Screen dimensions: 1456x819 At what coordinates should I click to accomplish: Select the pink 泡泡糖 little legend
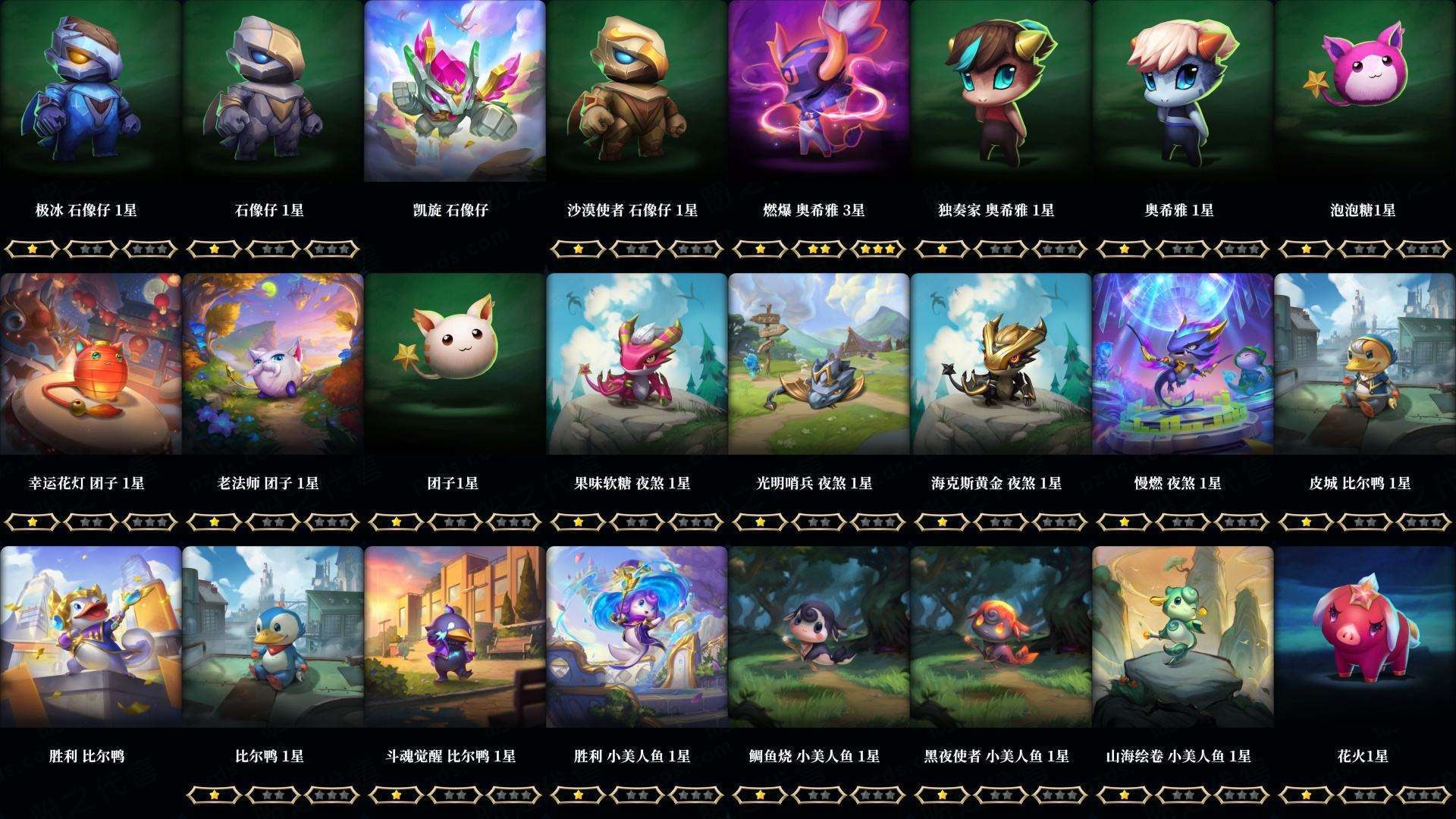(1365, 91)
